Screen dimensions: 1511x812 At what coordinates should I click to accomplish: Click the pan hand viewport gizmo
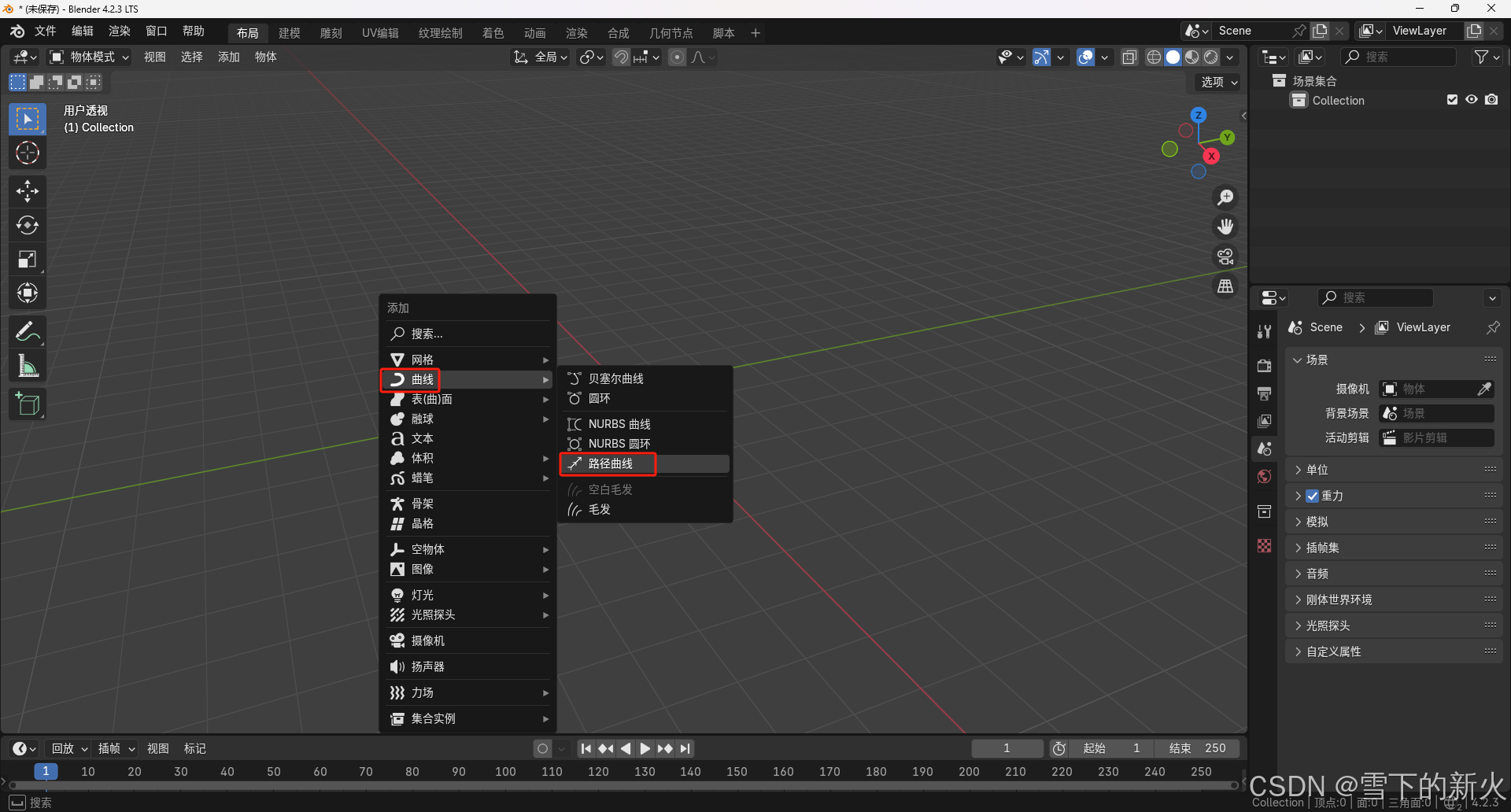point(1225,227)
